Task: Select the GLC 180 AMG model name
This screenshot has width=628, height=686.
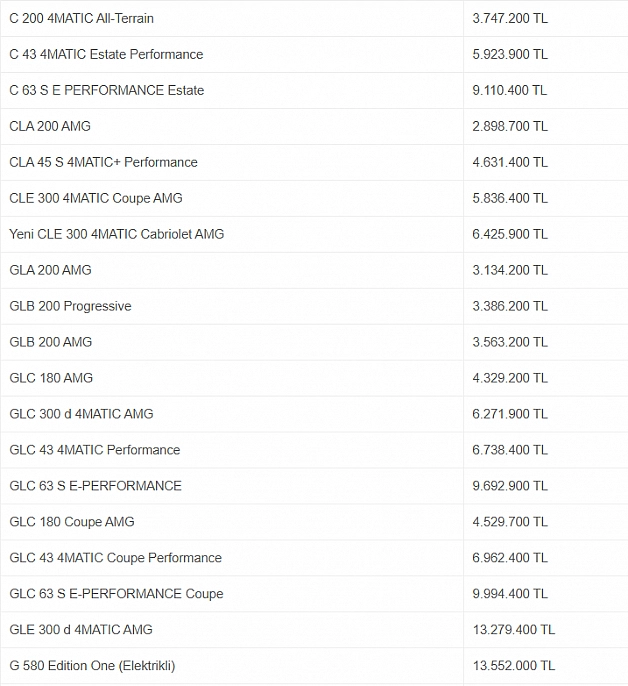Action: click(x=51, y=378)
